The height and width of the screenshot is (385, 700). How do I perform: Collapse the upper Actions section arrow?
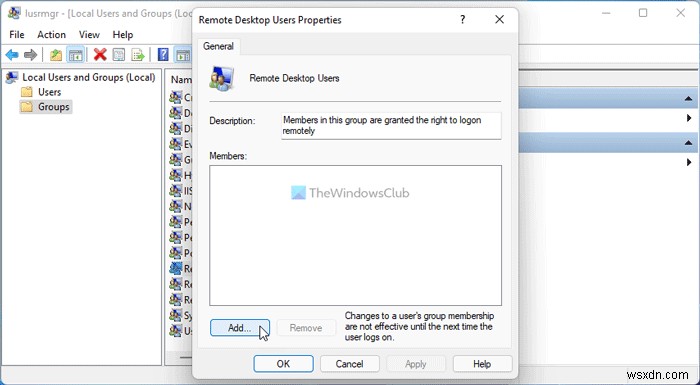[x=688, y=99]
